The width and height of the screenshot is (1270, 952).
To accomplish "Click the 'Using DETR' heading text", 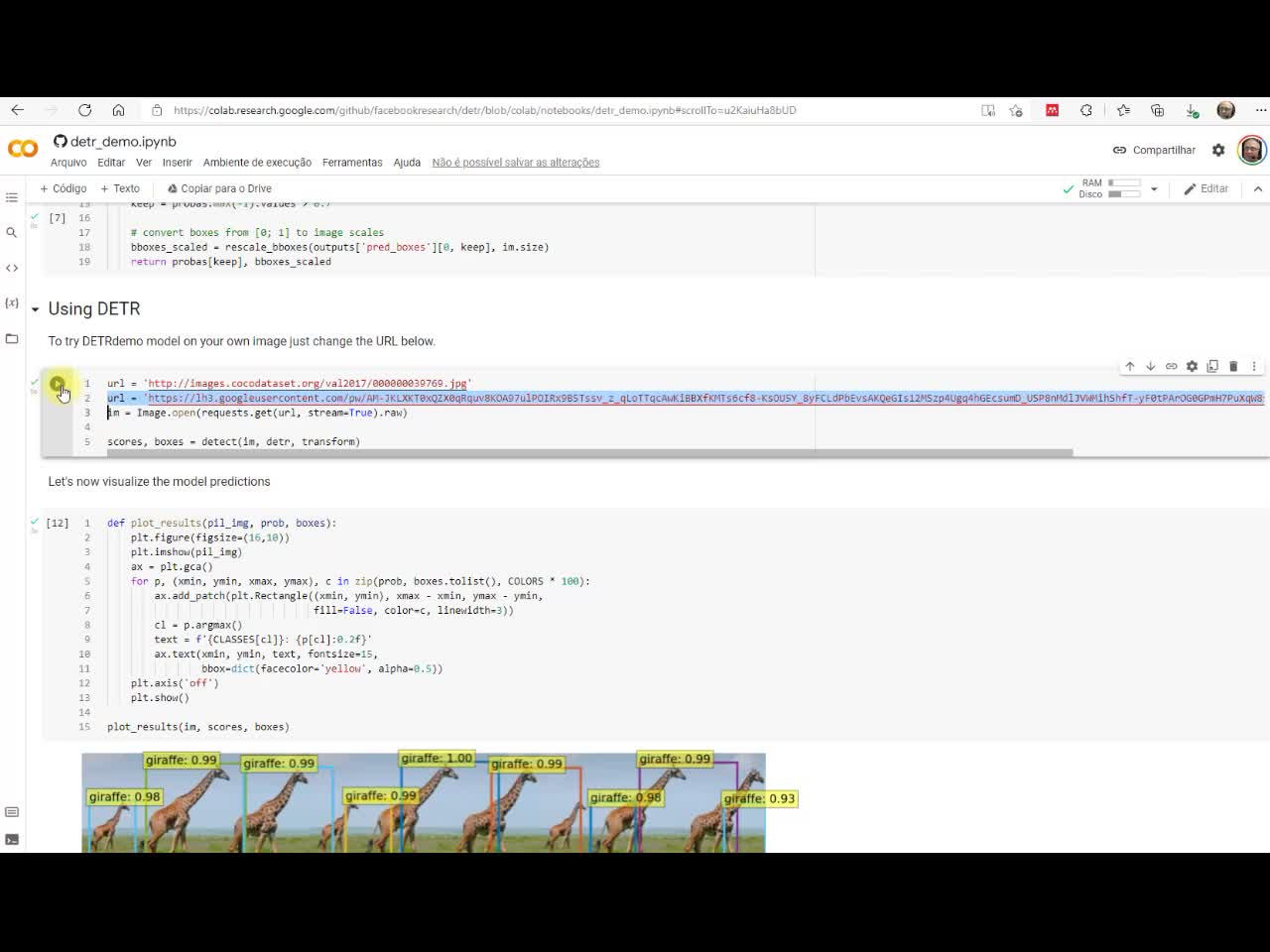I will coord(94,309).
